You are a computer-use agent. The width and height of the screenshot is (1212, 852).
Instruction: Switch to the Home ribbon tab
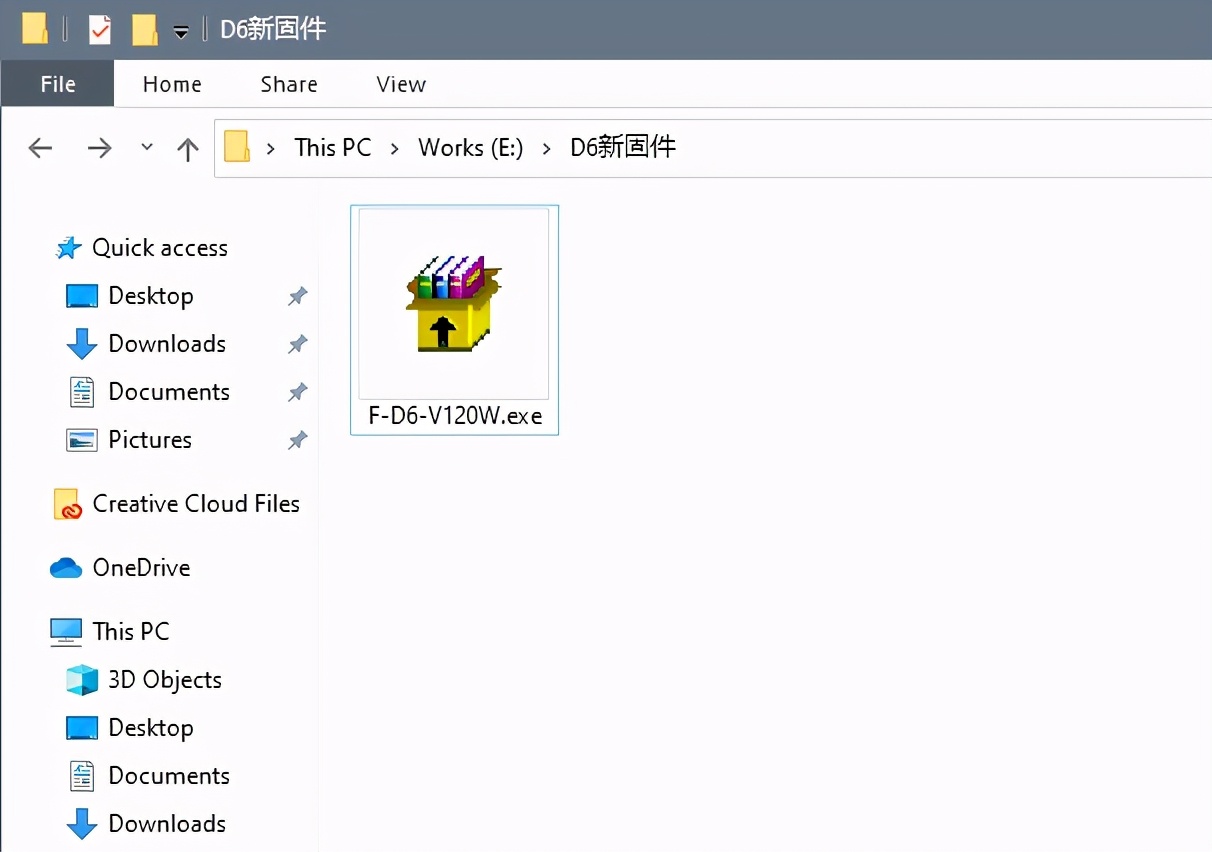coord(172,84)
